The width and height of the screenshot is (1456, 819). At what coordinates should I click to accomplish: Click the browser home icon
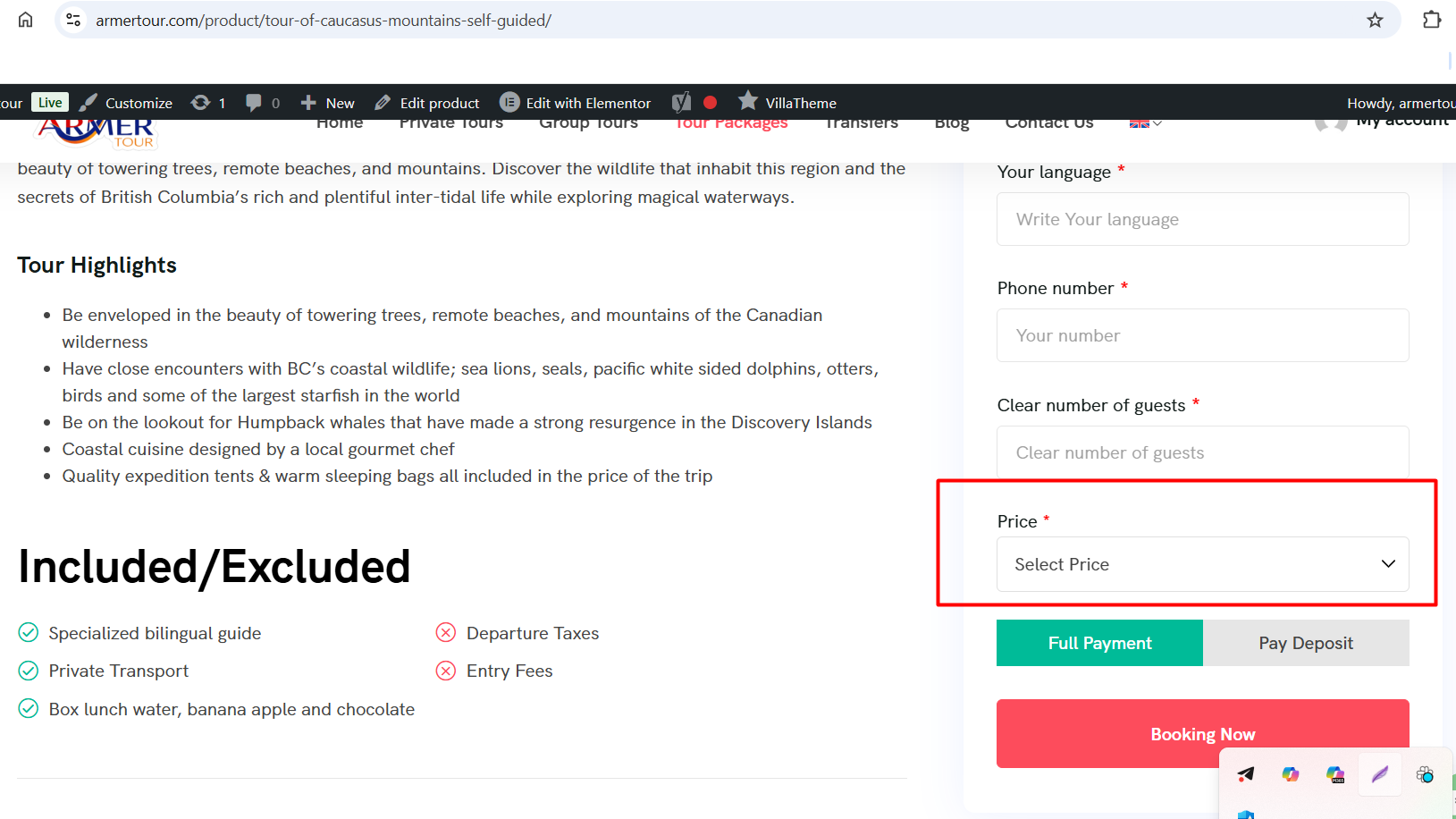[x=25, y=20]
